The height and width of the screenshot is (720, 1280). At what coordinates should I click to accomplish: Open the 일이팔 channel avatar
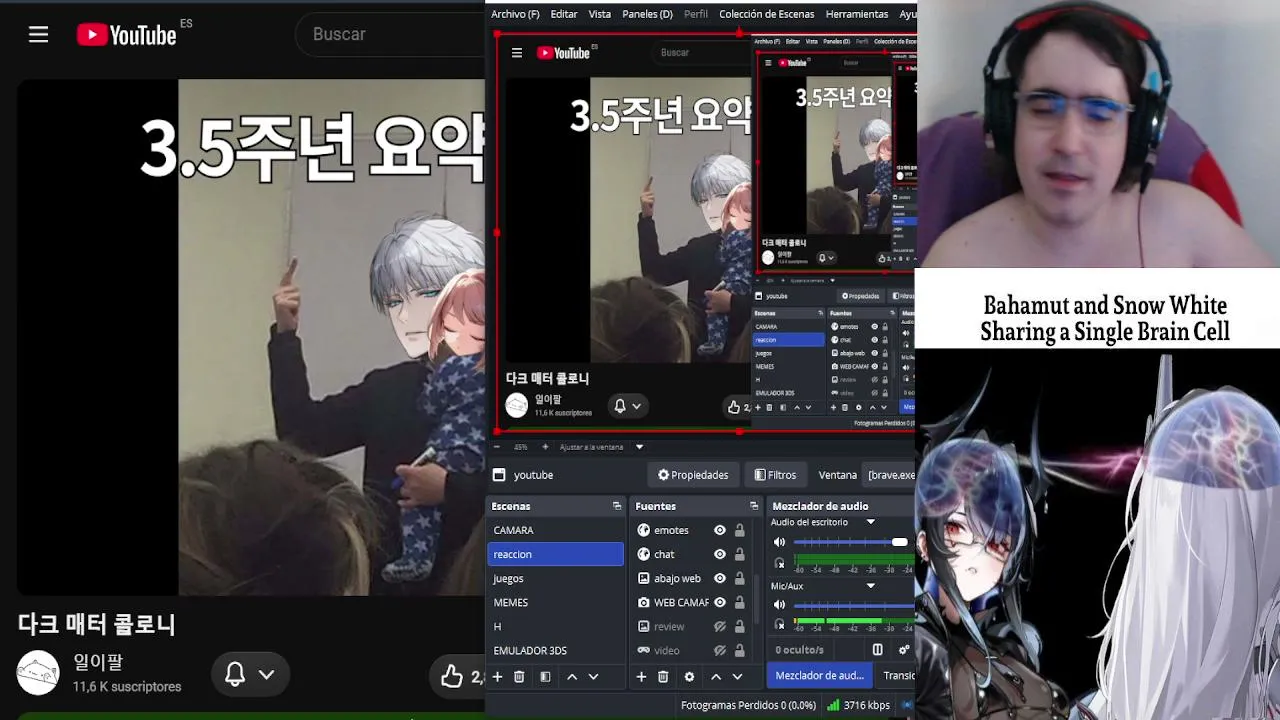38,674
